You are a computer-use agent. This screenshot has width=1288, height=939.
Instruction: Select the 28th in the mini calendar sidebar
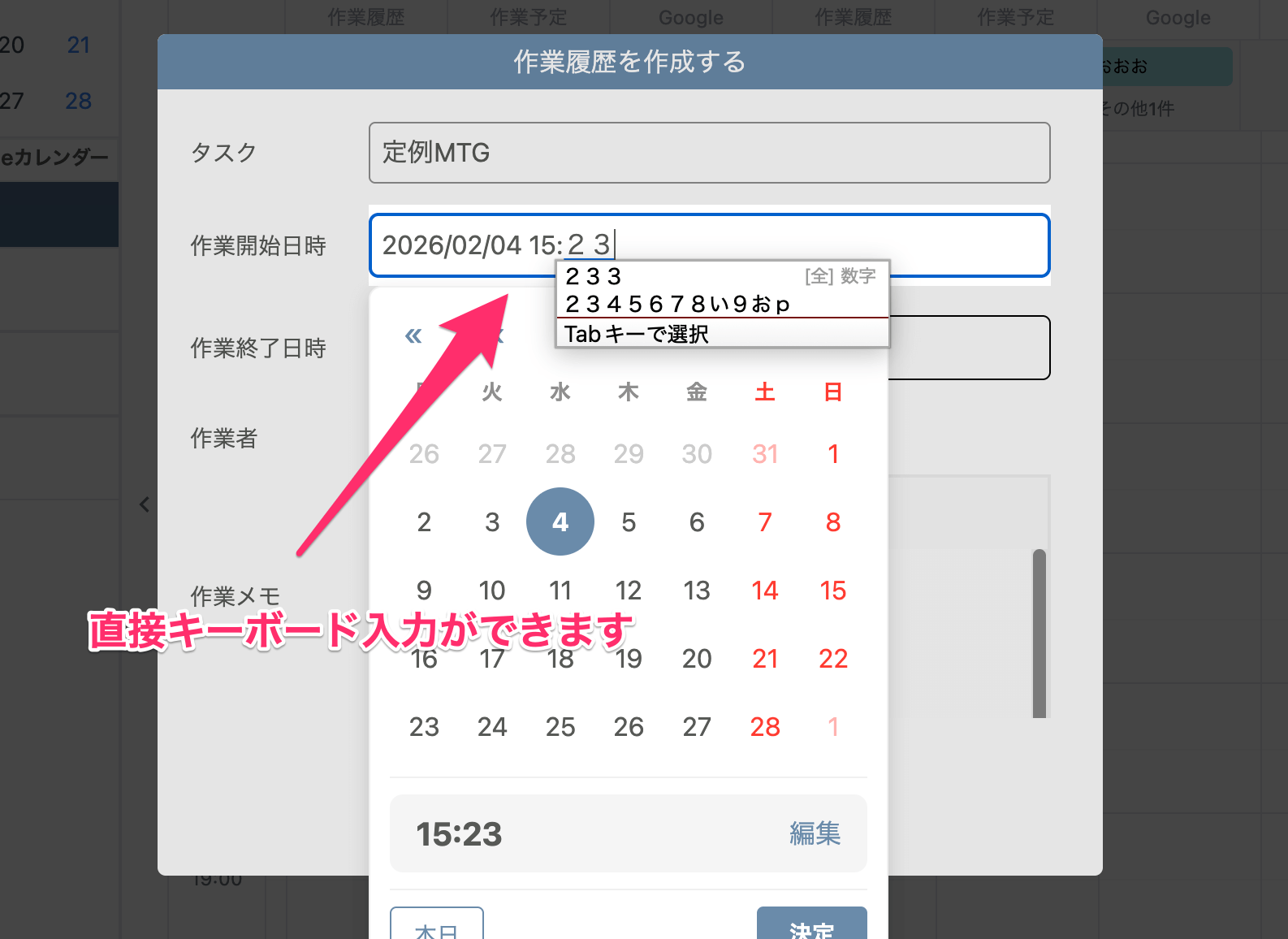pos(78,101)
